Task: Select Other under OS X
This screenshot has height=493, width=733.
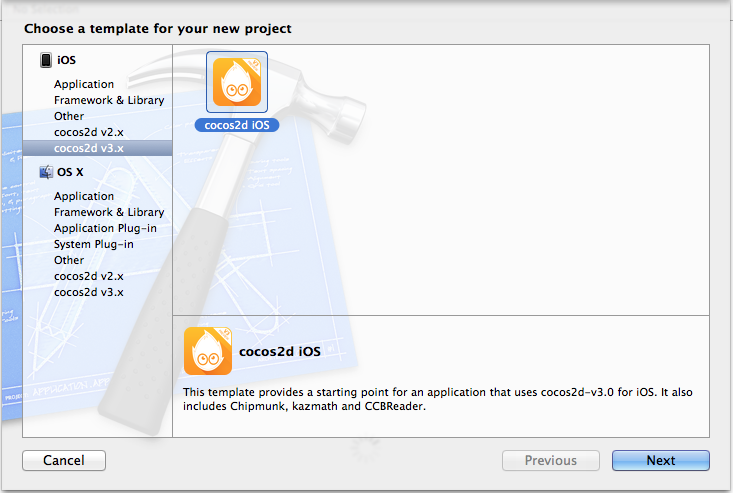Action: 69,260
